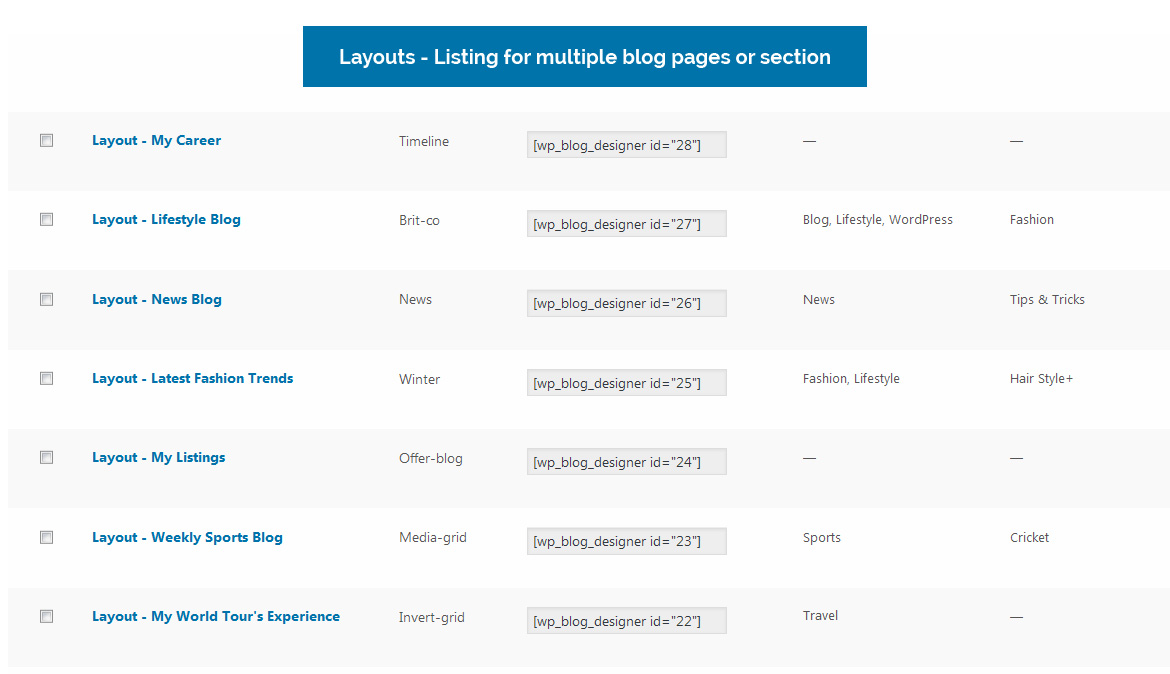1170x674 pixels.
Task: Open Layout - Latest Fashion Trends
Action: 193,378
